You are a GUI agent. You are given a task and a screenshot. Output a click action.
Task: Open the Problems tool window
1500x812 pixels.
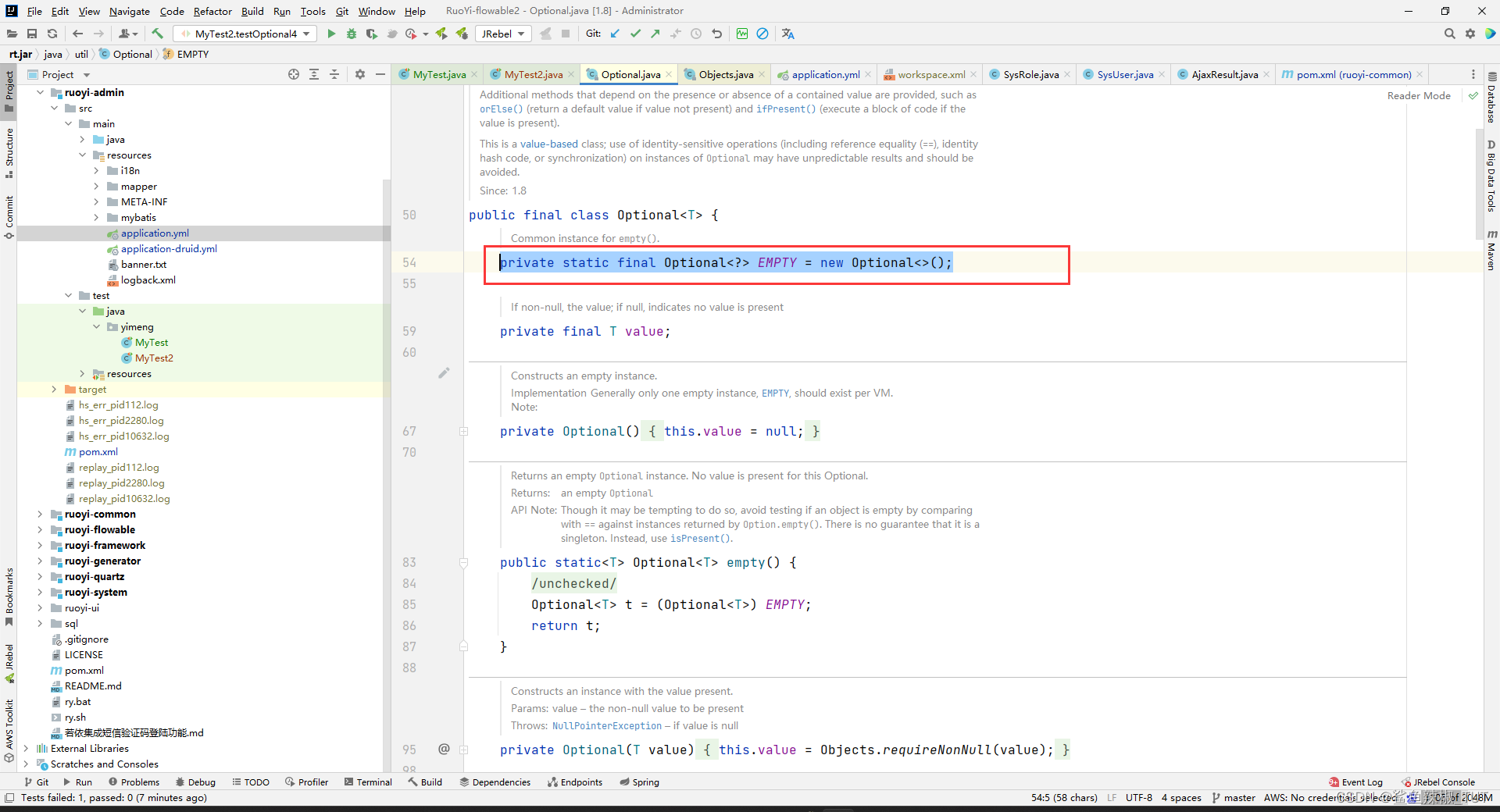(134, 782)
